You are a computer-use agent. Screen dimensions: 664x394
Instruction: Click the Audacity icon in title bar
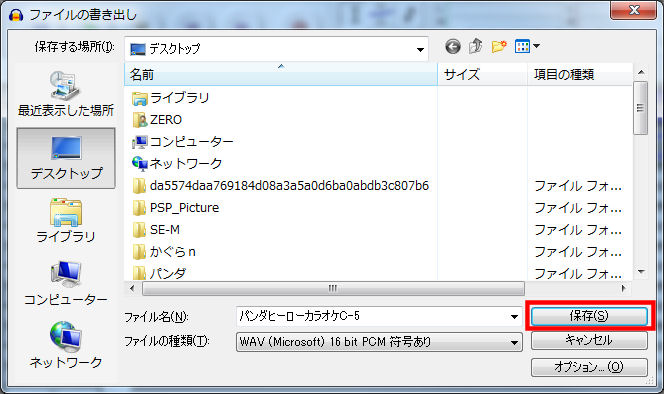(x=16, y=15)
